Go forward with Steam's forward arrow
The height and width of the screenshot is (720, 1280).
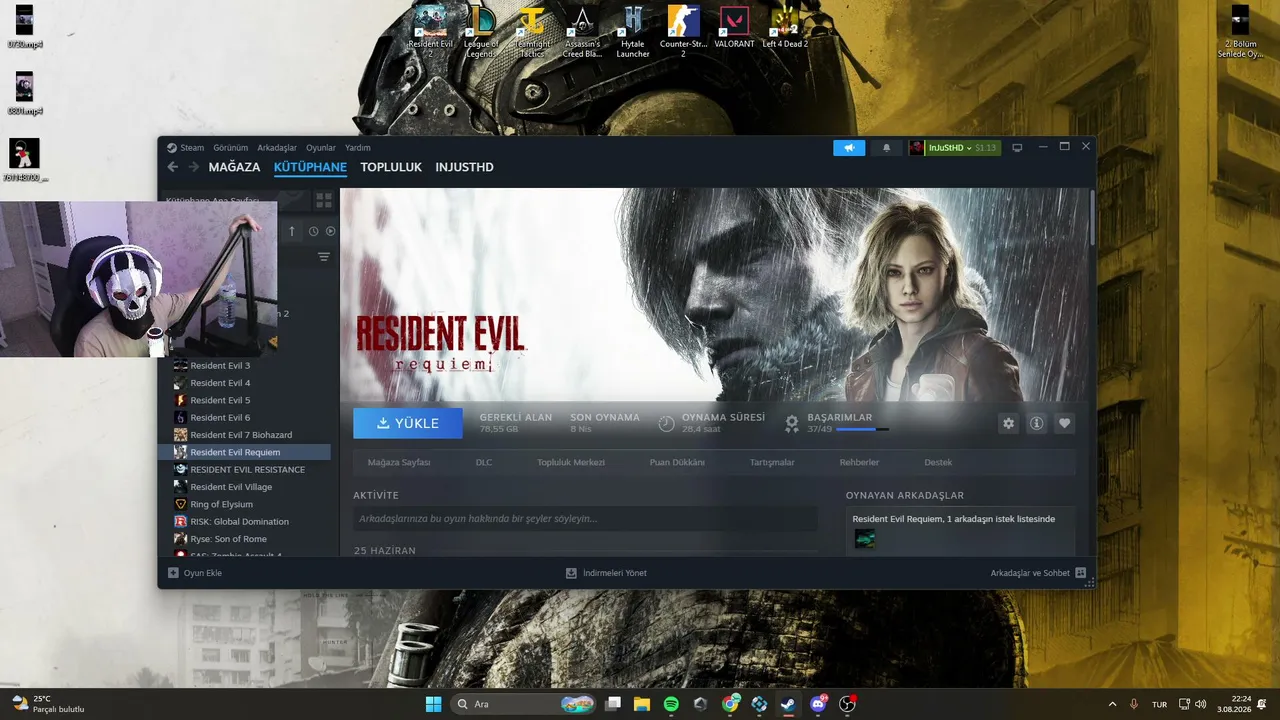pyautogui.click(x=193, y=167)
